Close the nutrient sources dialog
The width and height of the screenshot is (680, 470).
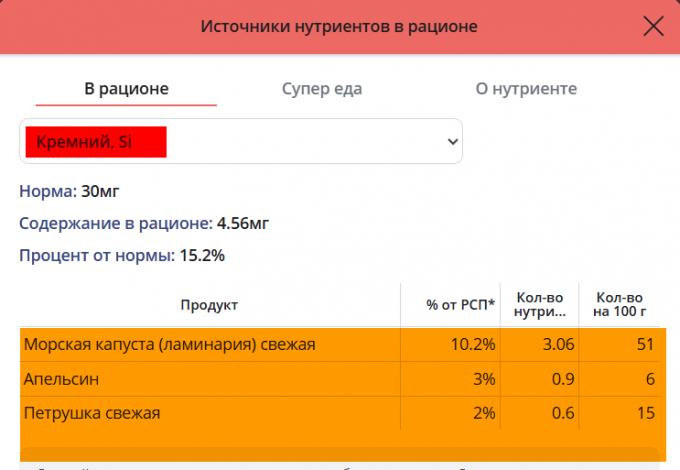click(x=653, y=26)
